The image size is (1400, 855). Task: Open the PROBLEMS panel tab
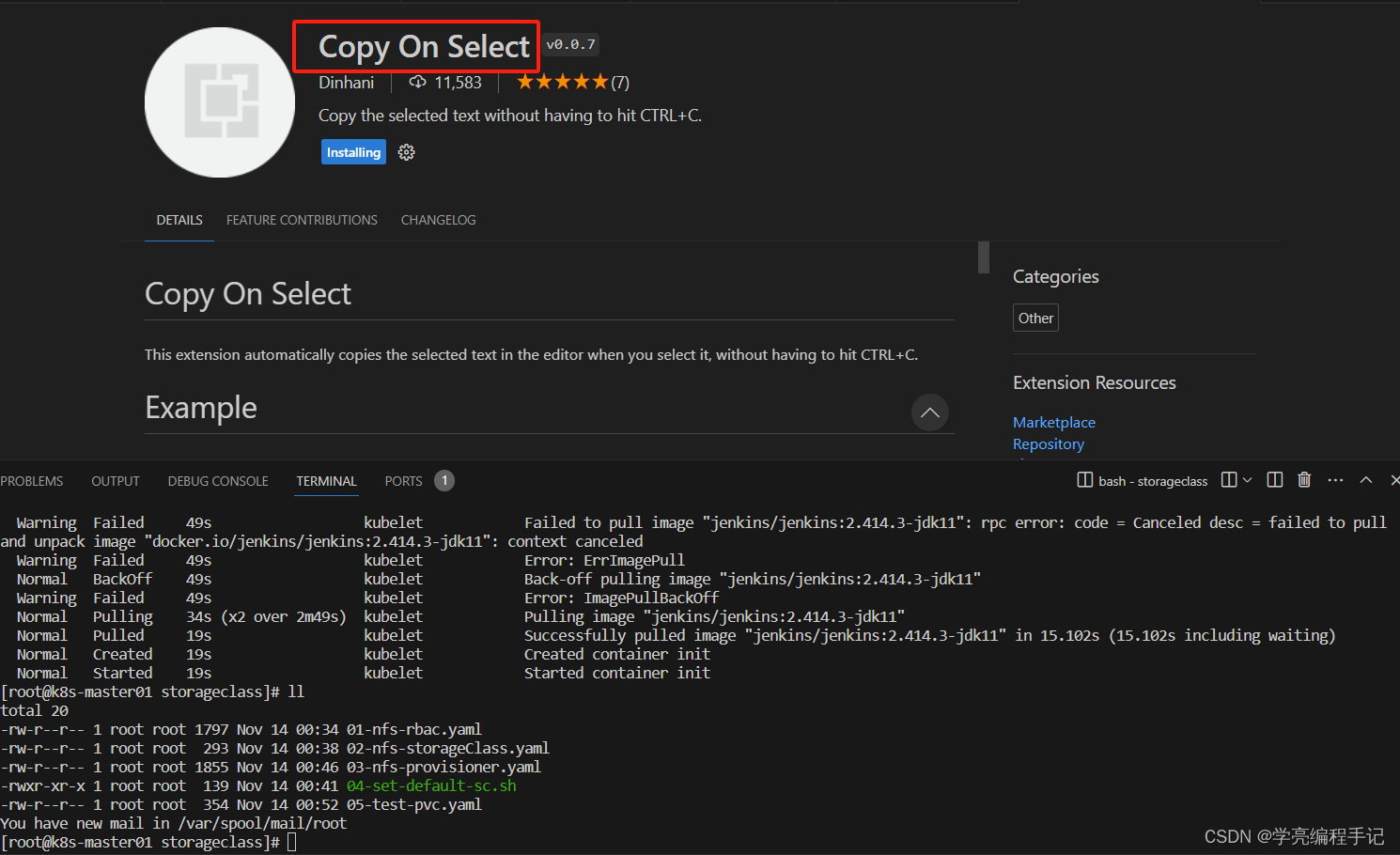32,481
